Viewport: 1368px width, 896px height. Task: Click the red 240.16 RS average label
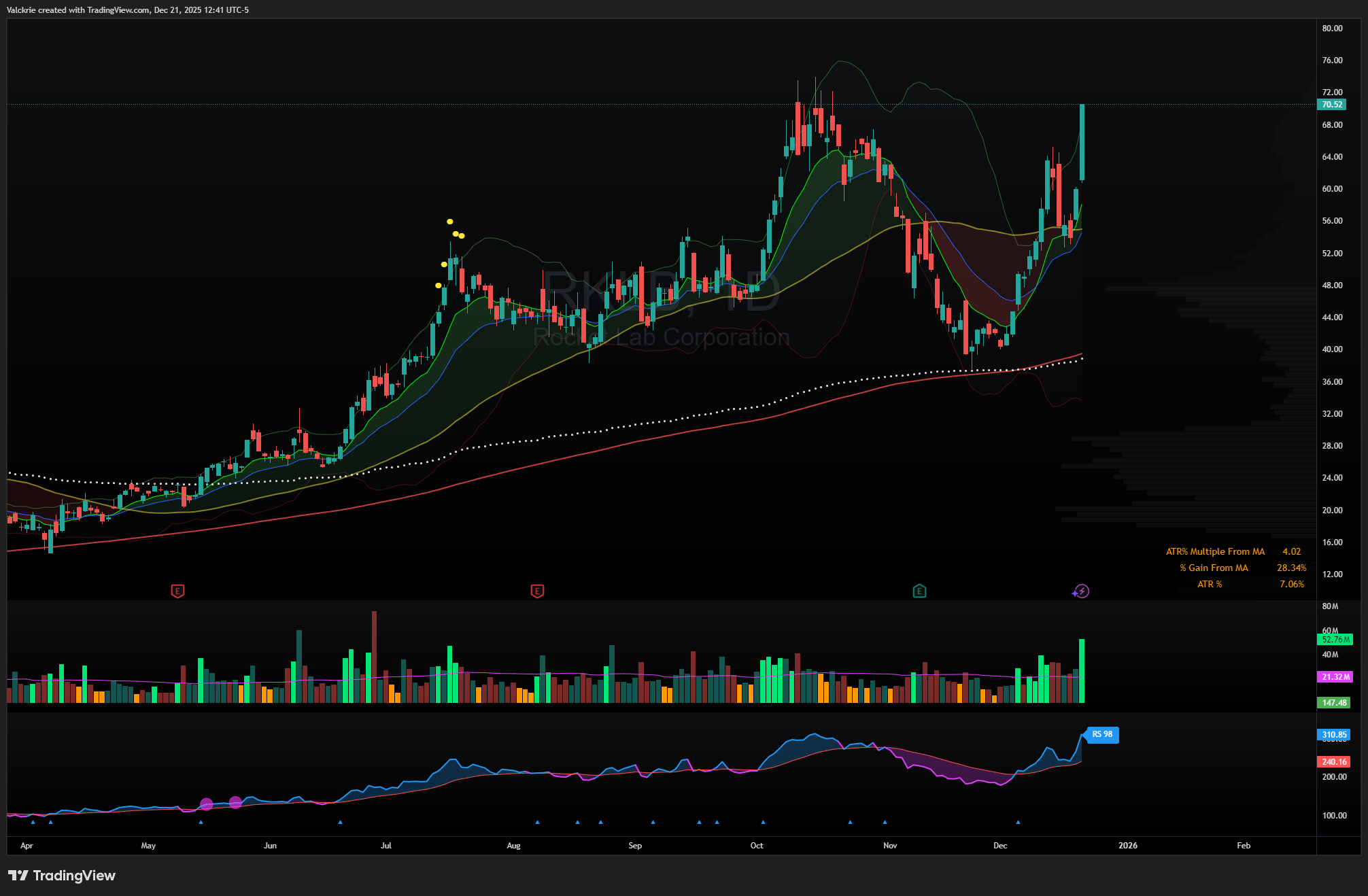tap(1334, 762)
